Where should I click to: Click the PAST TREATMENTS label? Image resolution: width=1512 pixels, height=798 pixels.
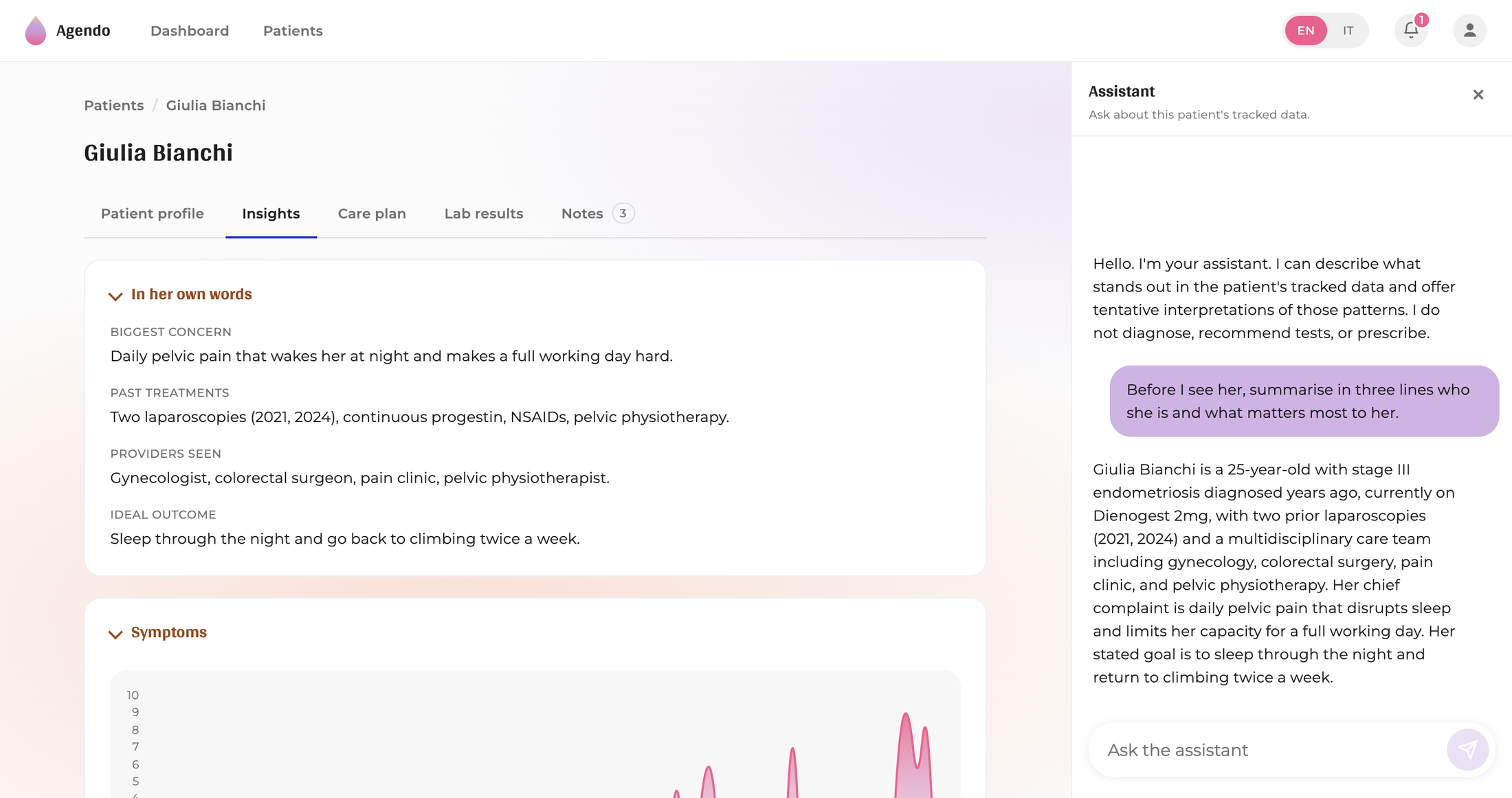(x=170, y=393)
